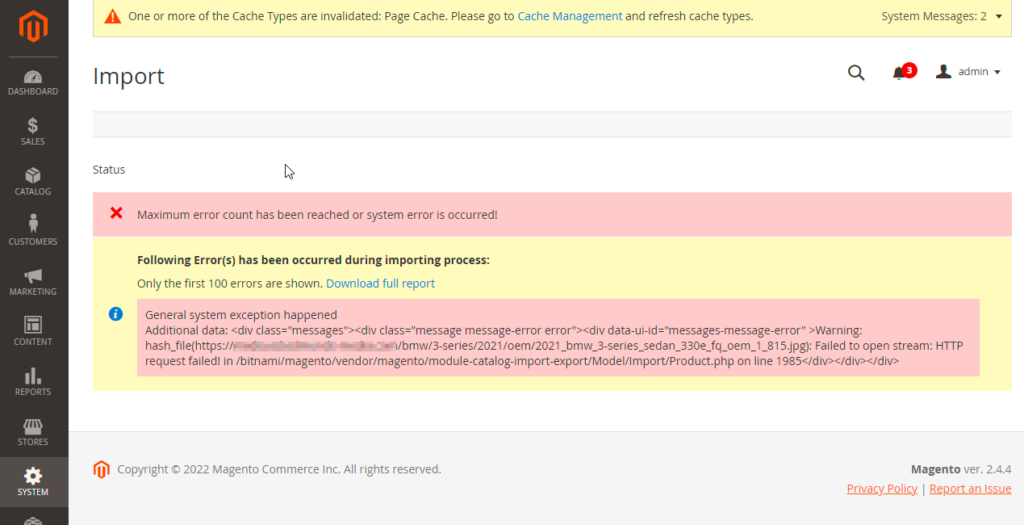Click the notification badge showing 3
The image size is (1024, 525).
point(909,70)
